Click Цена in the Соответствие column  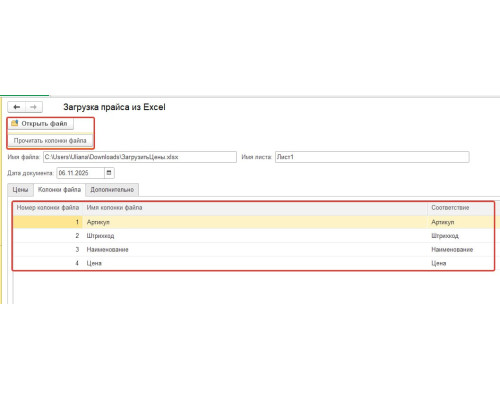[x=439, y=263]
